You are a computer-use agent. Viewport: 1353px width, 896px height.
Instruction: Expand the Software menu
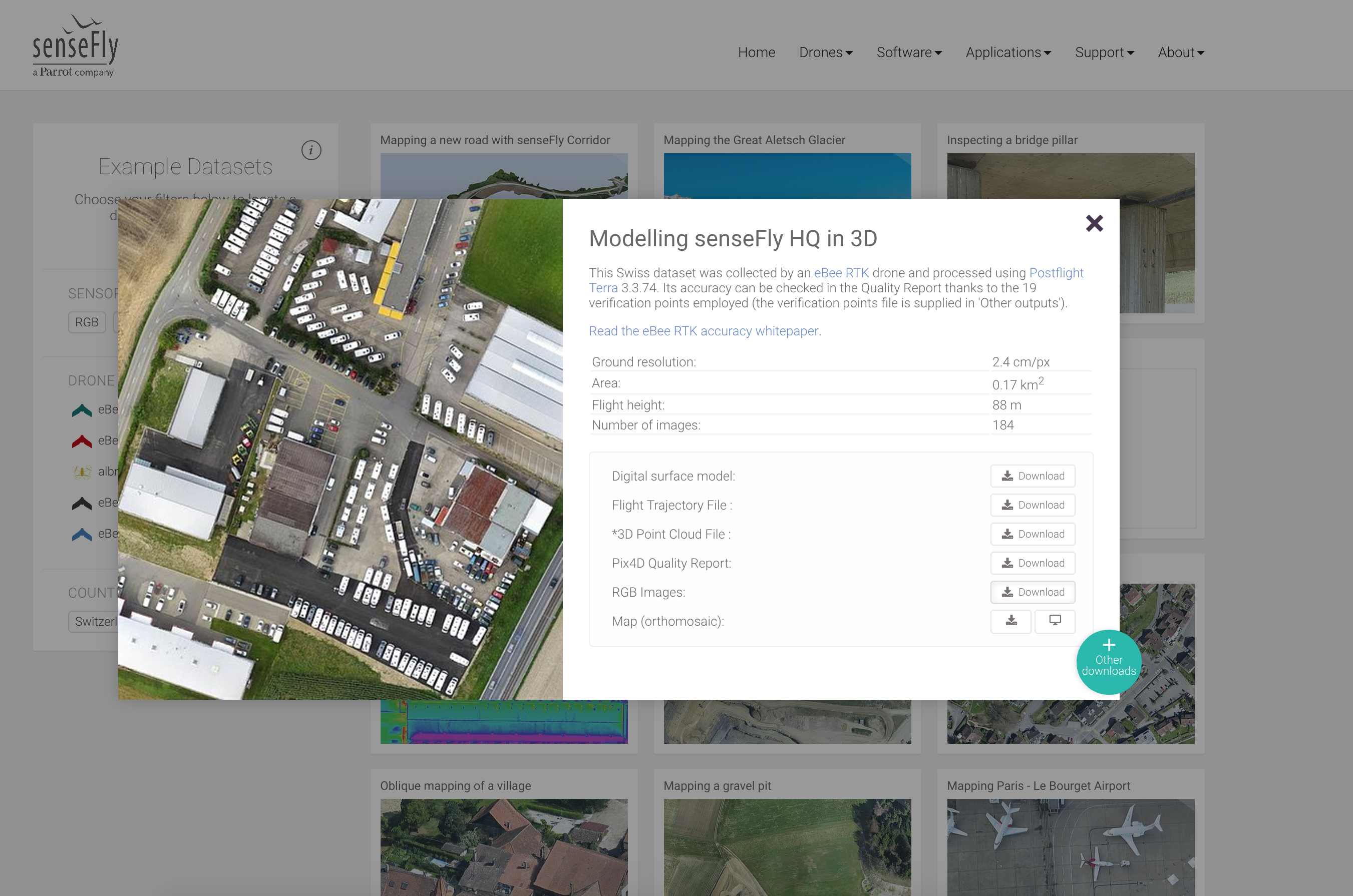[908, 53]
